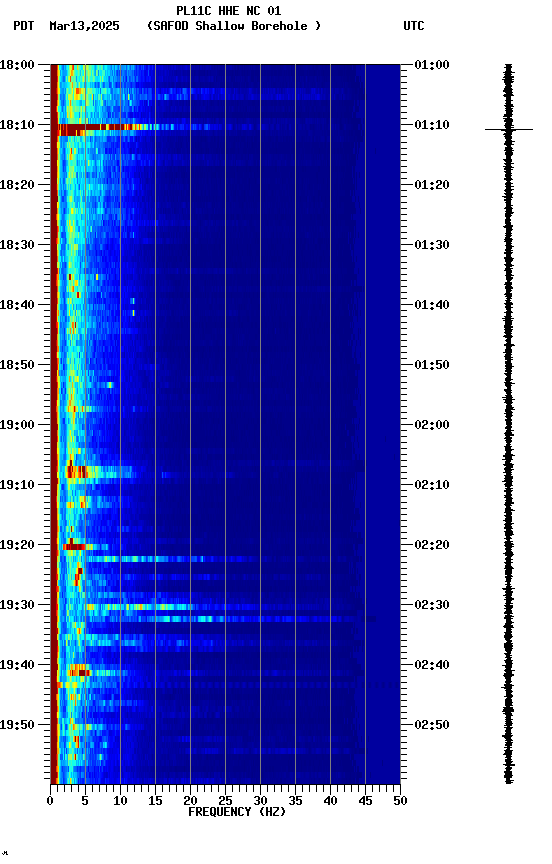Click the 50 Hz frequency axis label

pyautogui.click(x=400, y=801)
